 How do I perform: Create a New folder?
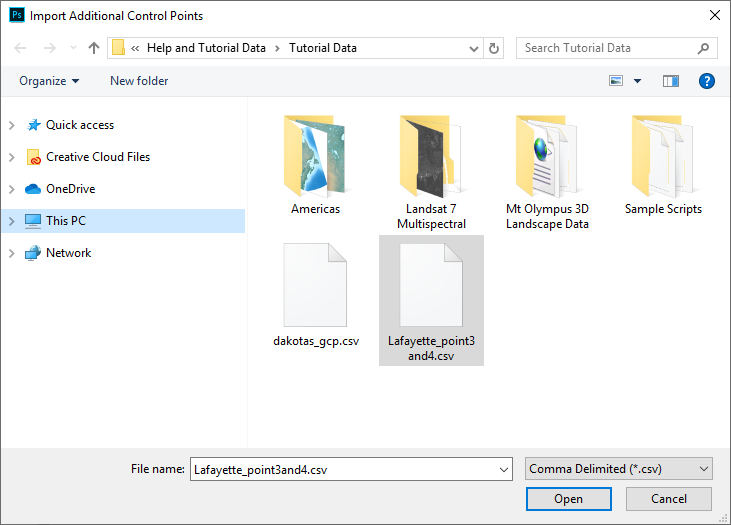pos(139,81)
